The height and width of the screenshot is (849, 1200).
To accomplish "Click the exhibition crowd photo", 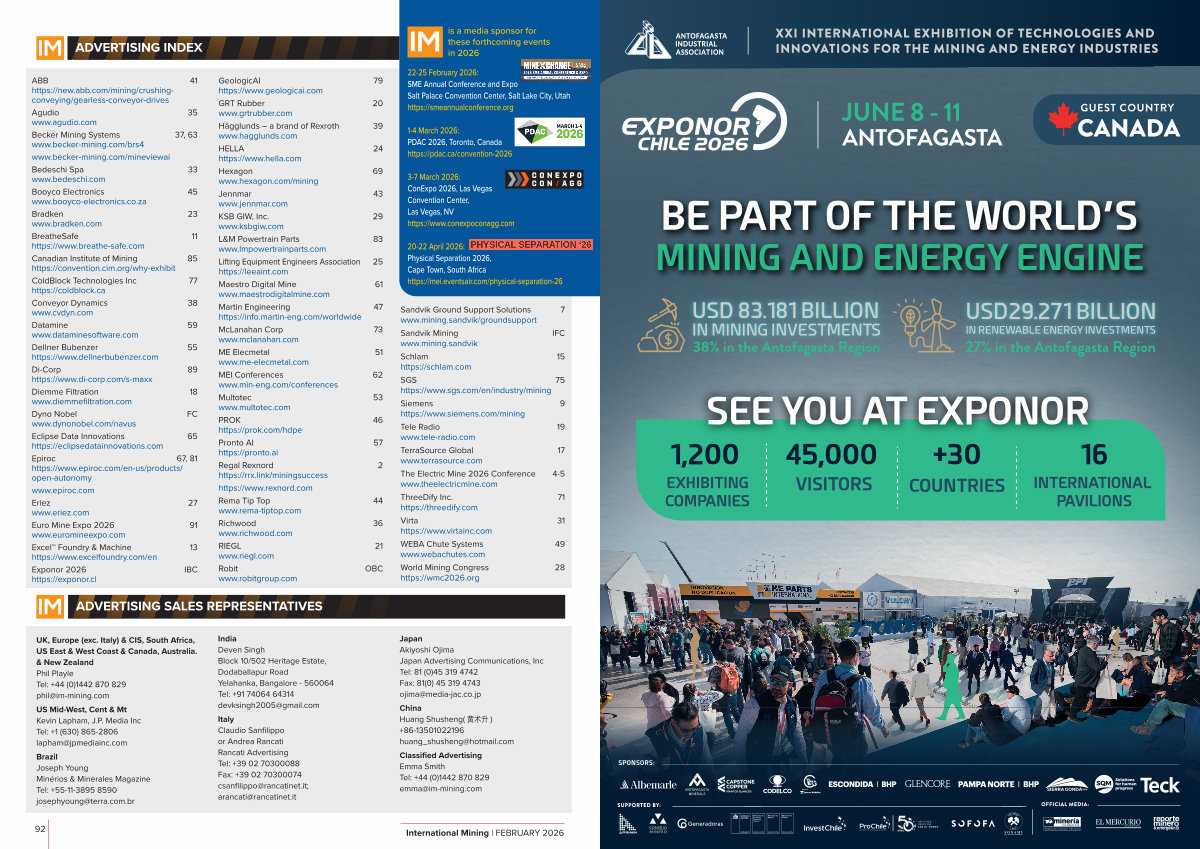I will tap(898, 660).
